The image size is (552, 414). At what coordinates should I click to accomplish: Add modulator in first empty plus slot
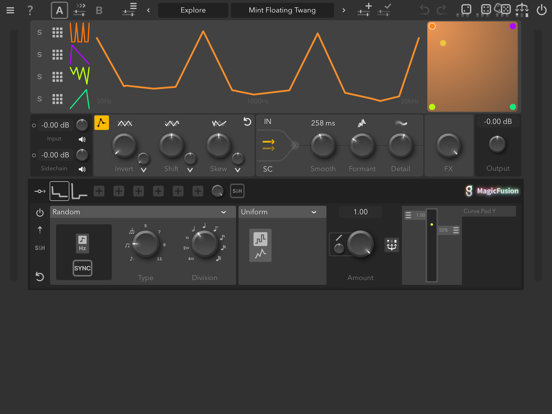pyautogui.click(x=99, y=191)
